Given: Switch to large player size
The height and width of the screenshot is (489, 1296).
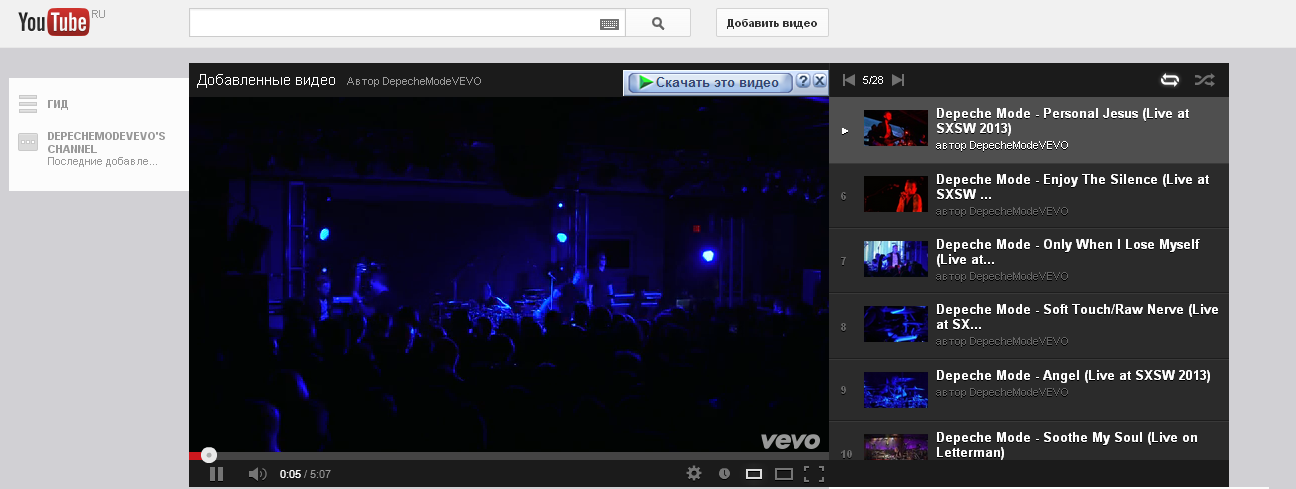Looking at the screenshot, I should coord(784,474).
